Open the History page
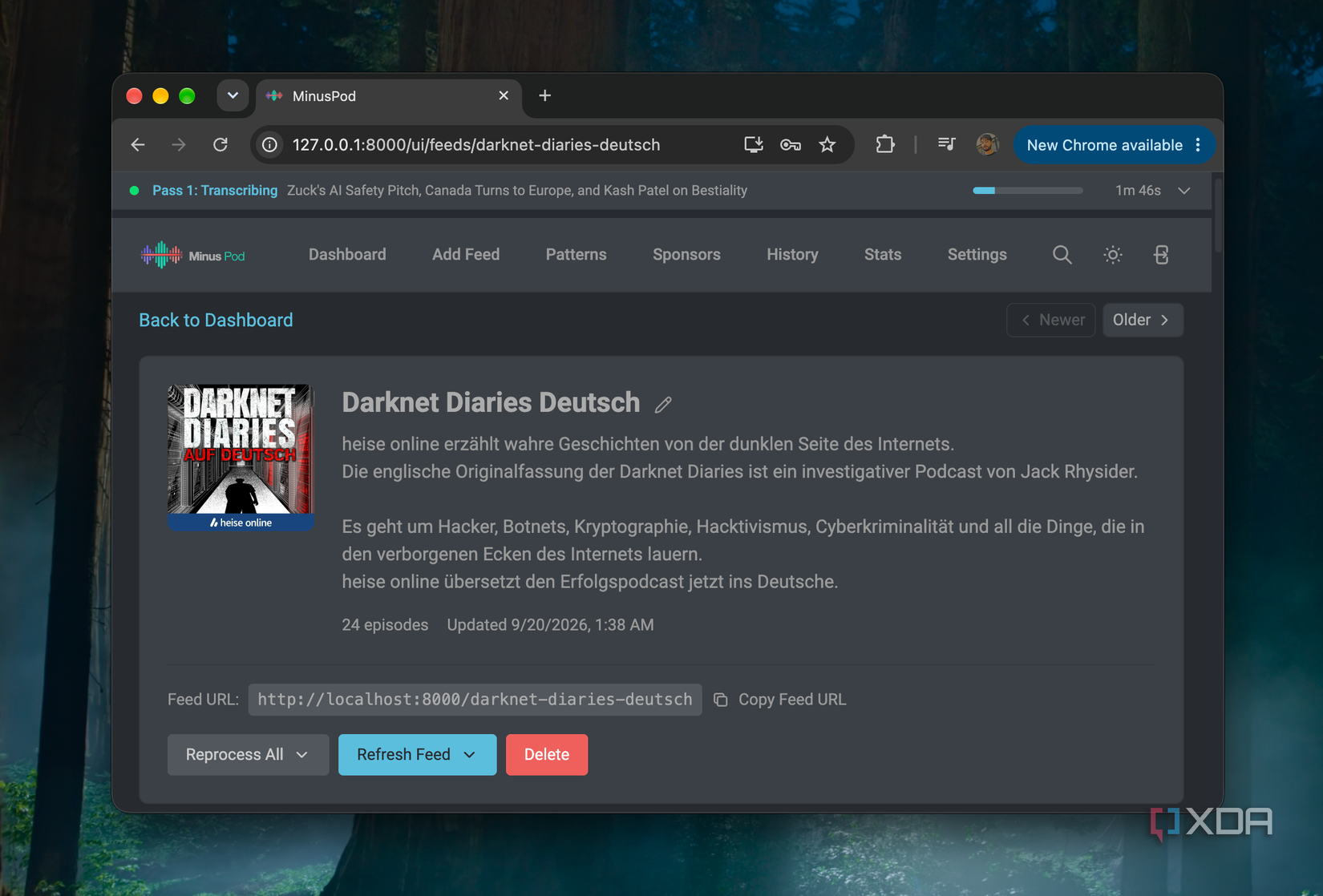Viewport: 1323px width, 896px height. [792, 255]
